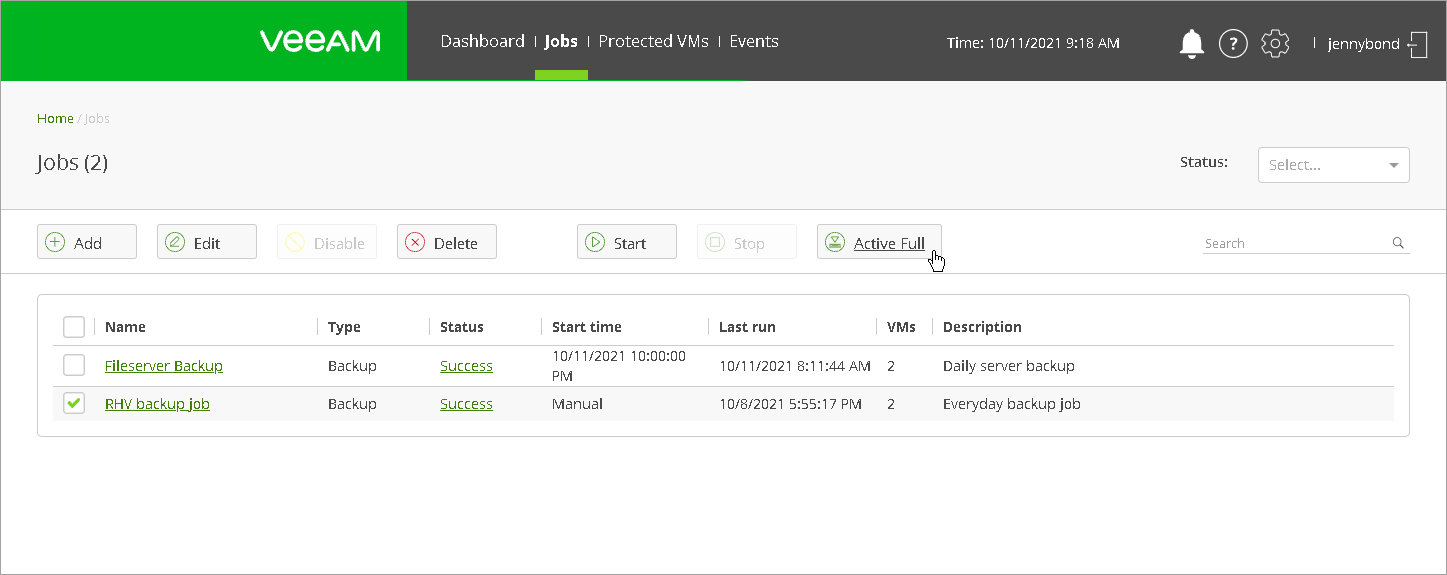Click the Delete job button
The width and height of the screenshot is (1447, 575).
pyautogui.click(x=447, y=242)
